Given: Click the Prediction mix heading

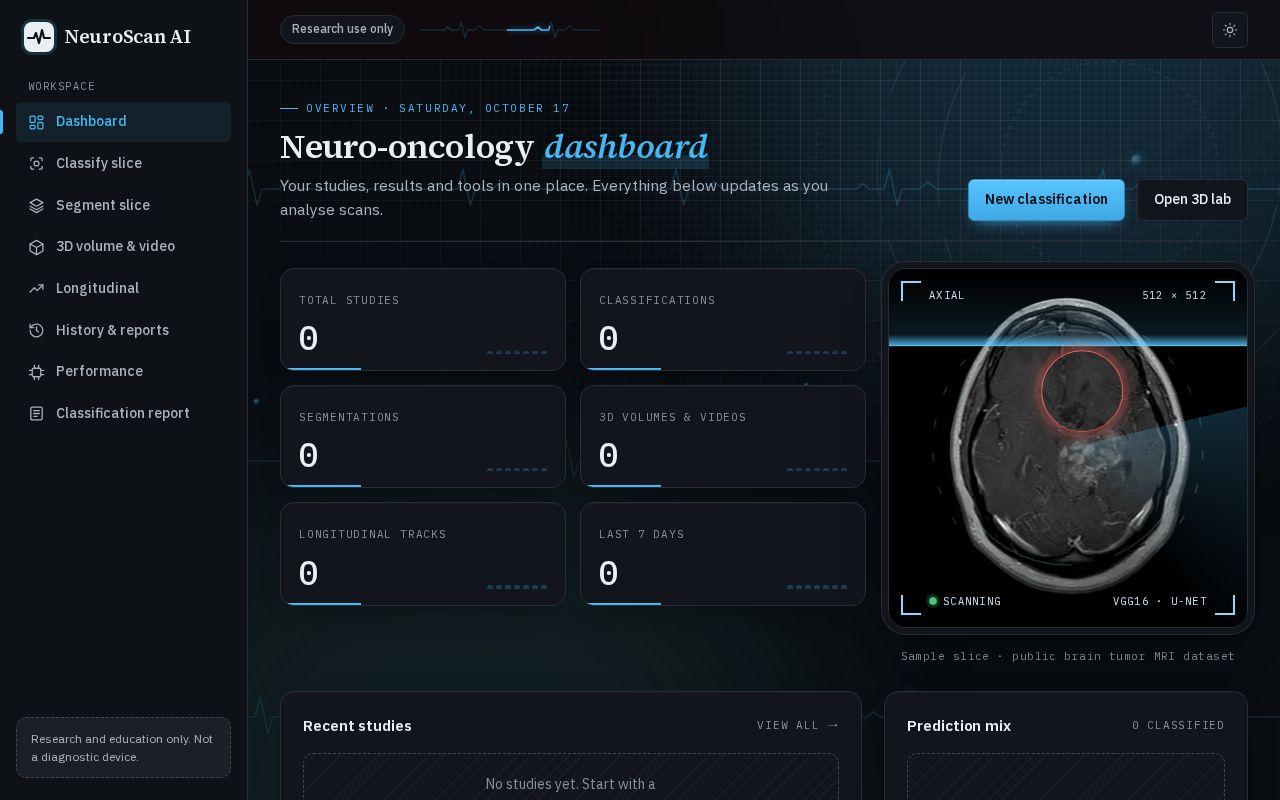Looking at the screenshot, I should click(959, 726).
